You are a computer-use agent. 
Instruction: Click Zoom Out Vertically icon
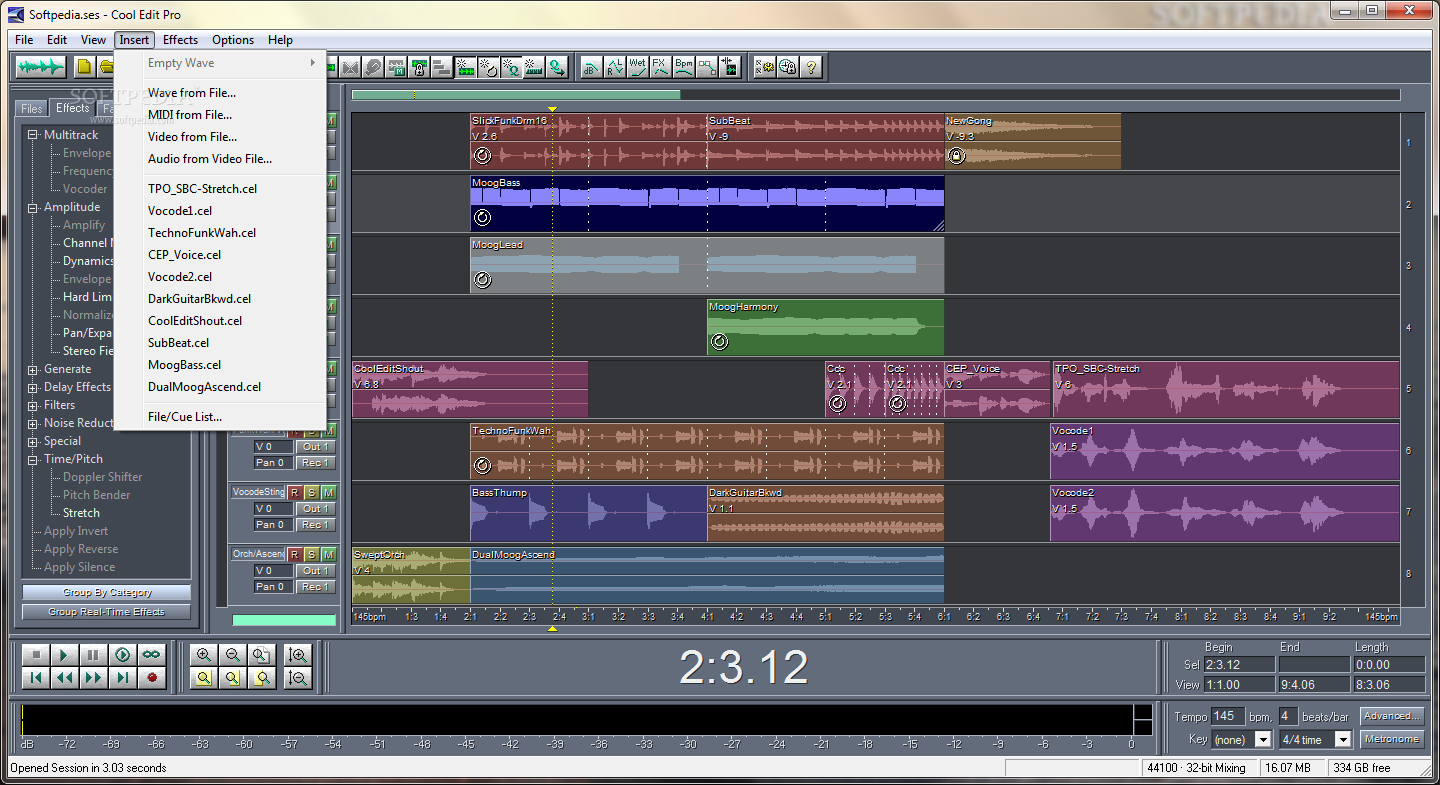[297, 678]
